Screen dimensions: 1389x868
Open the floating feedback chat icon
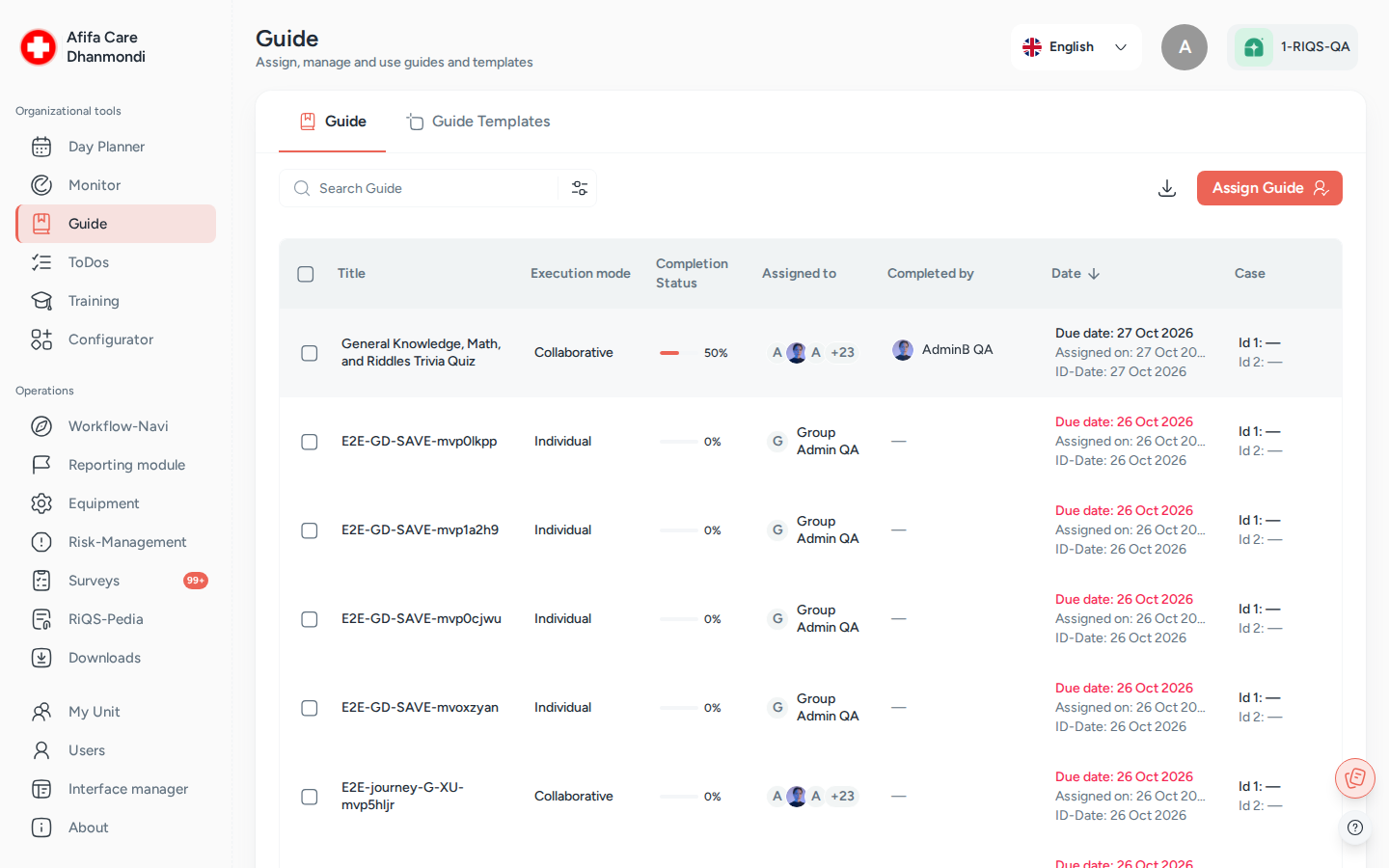[1355, 778]
